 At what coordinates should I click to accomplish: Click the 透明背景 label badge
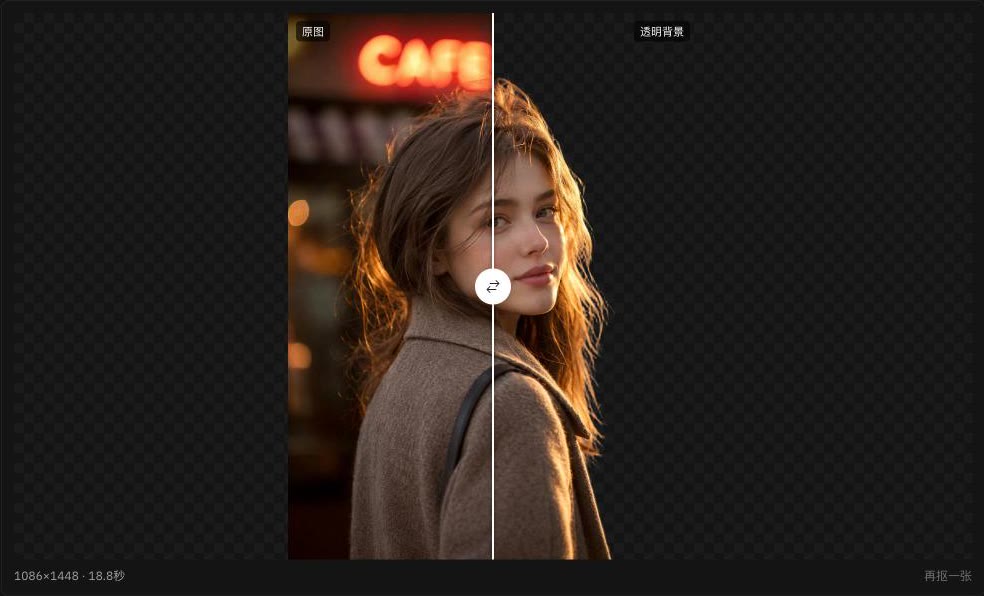661,31
